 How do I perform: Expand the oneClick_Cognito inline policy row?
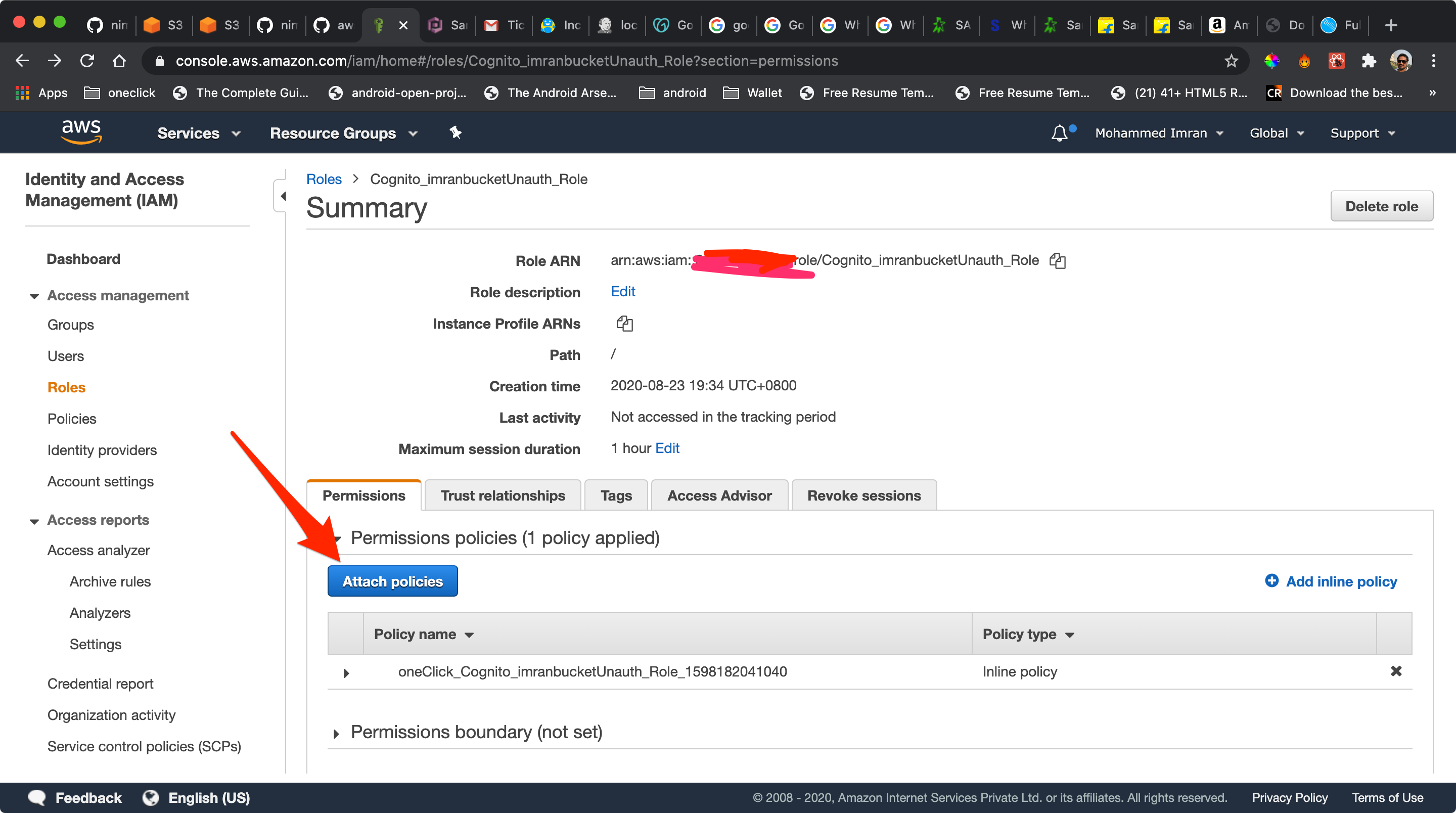click(x=346, y=673)
